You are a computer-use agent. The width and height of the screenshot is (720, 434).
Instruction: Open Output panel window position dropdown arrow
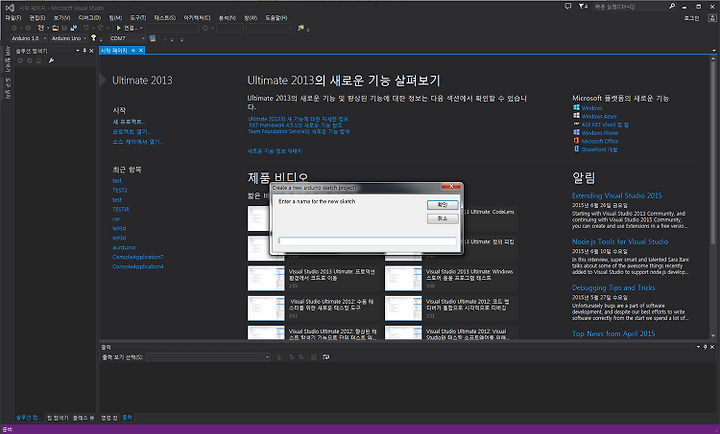(698, 347)
